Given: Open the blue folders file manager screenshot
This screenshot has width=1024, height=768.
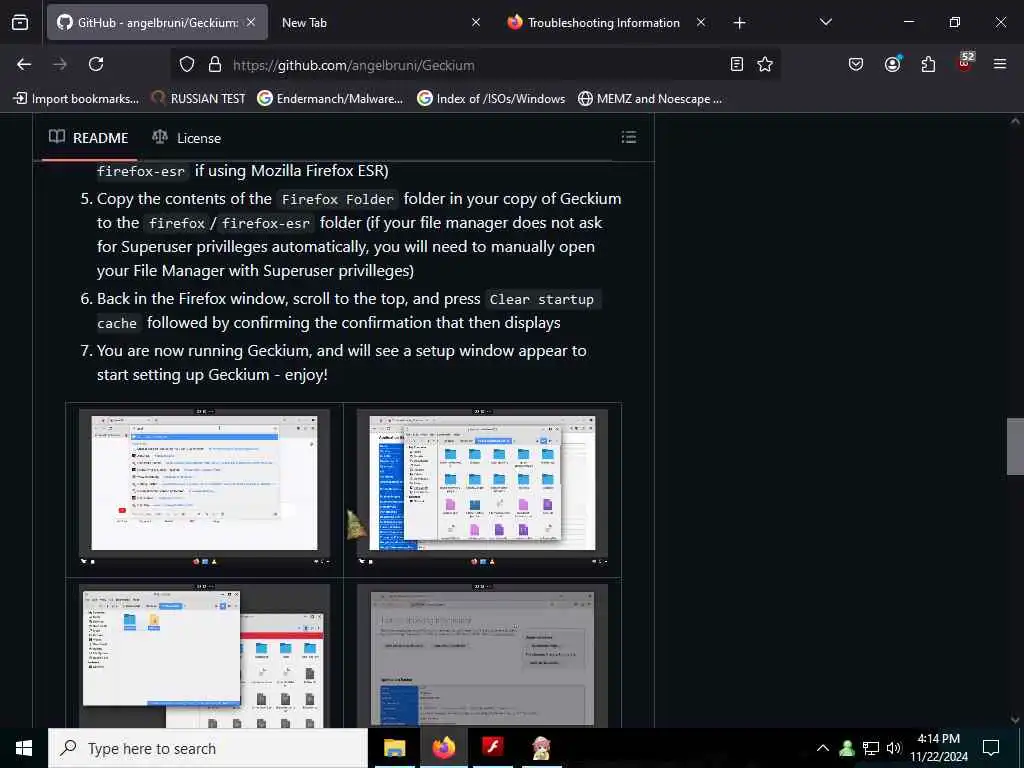Looking at the screenshot, I should pos(482,487).
